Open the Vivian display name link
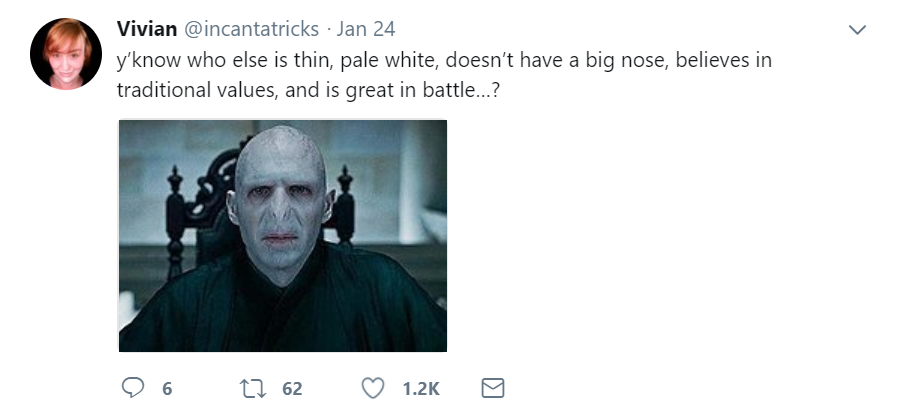This screenshot has height=412, width=900. coord(147,29)
